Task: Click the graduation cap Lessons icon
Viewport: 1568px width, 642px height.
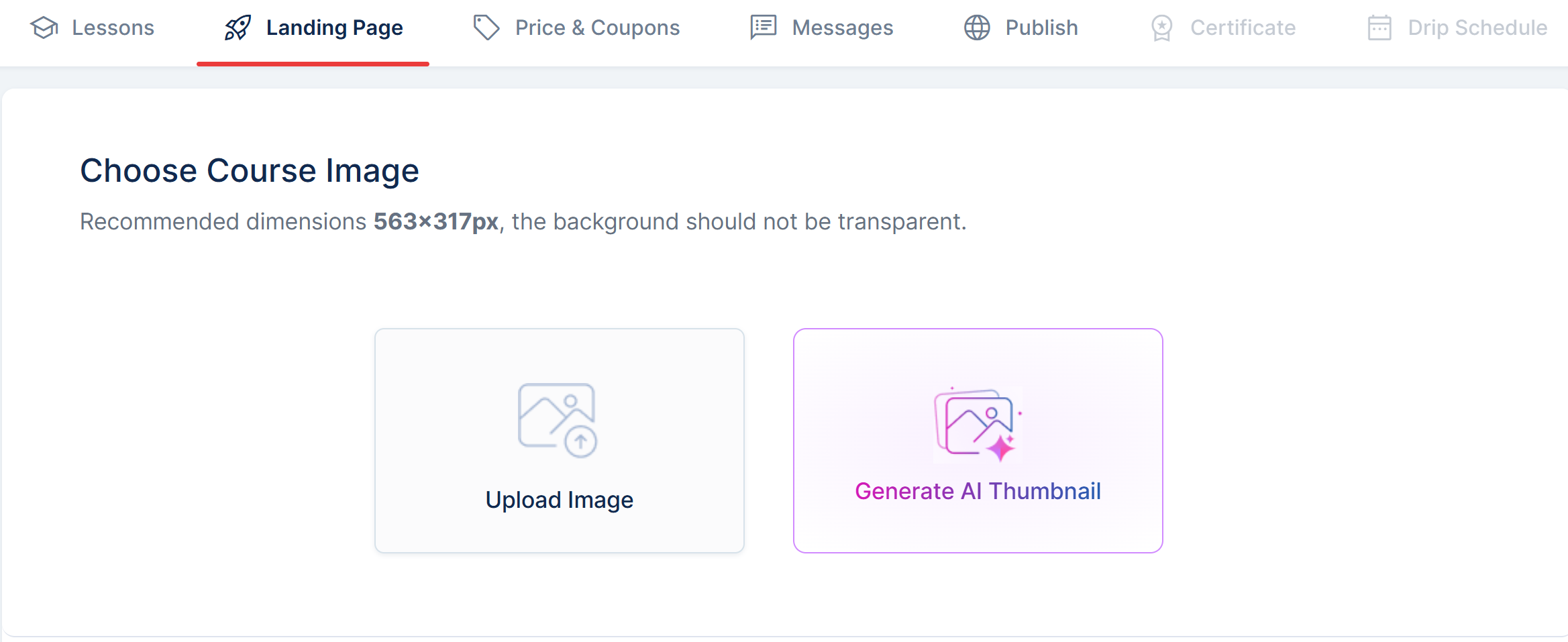Action: 44,28
